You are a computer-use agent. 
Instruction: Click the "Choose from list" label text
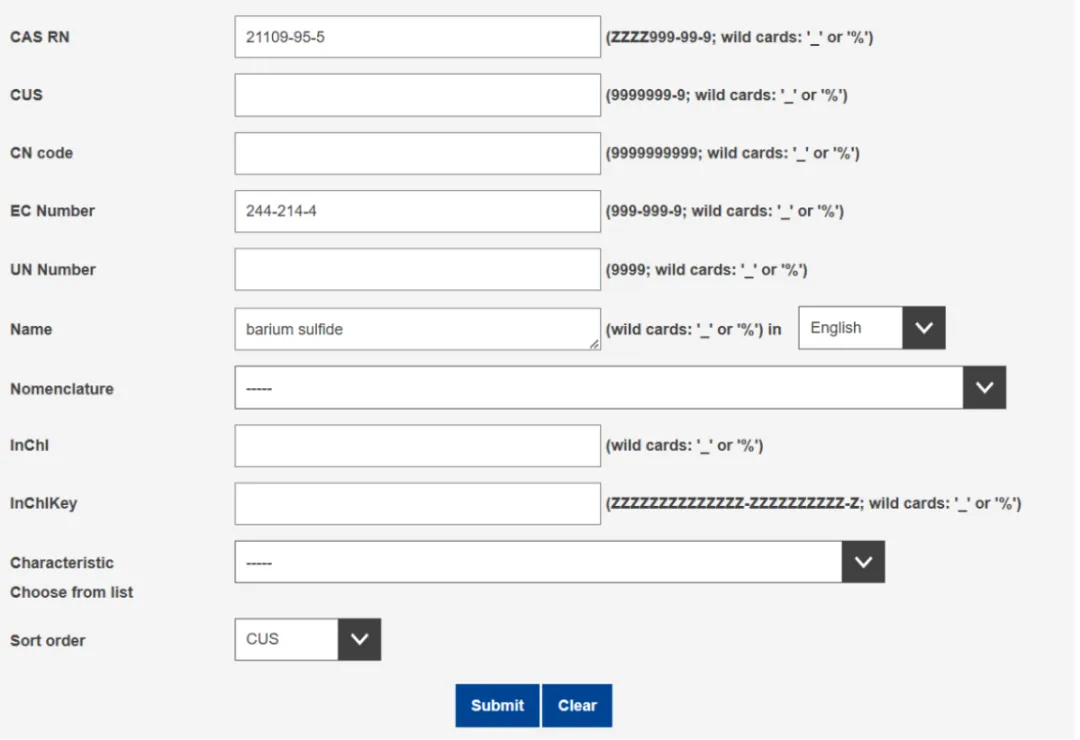pyautogui.click(x=72, y=592)
